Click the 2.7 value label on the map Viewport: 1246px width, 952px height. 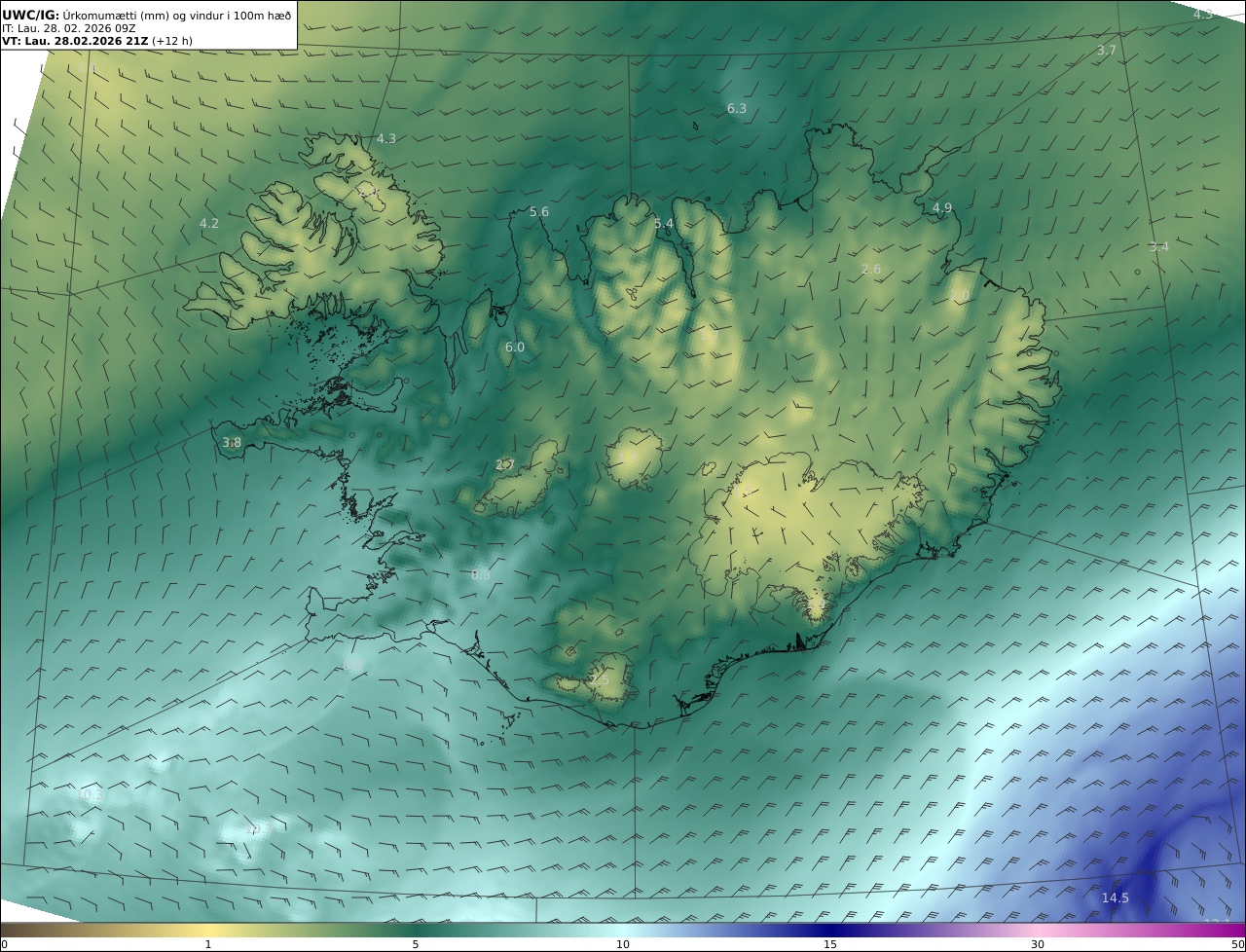504,465
